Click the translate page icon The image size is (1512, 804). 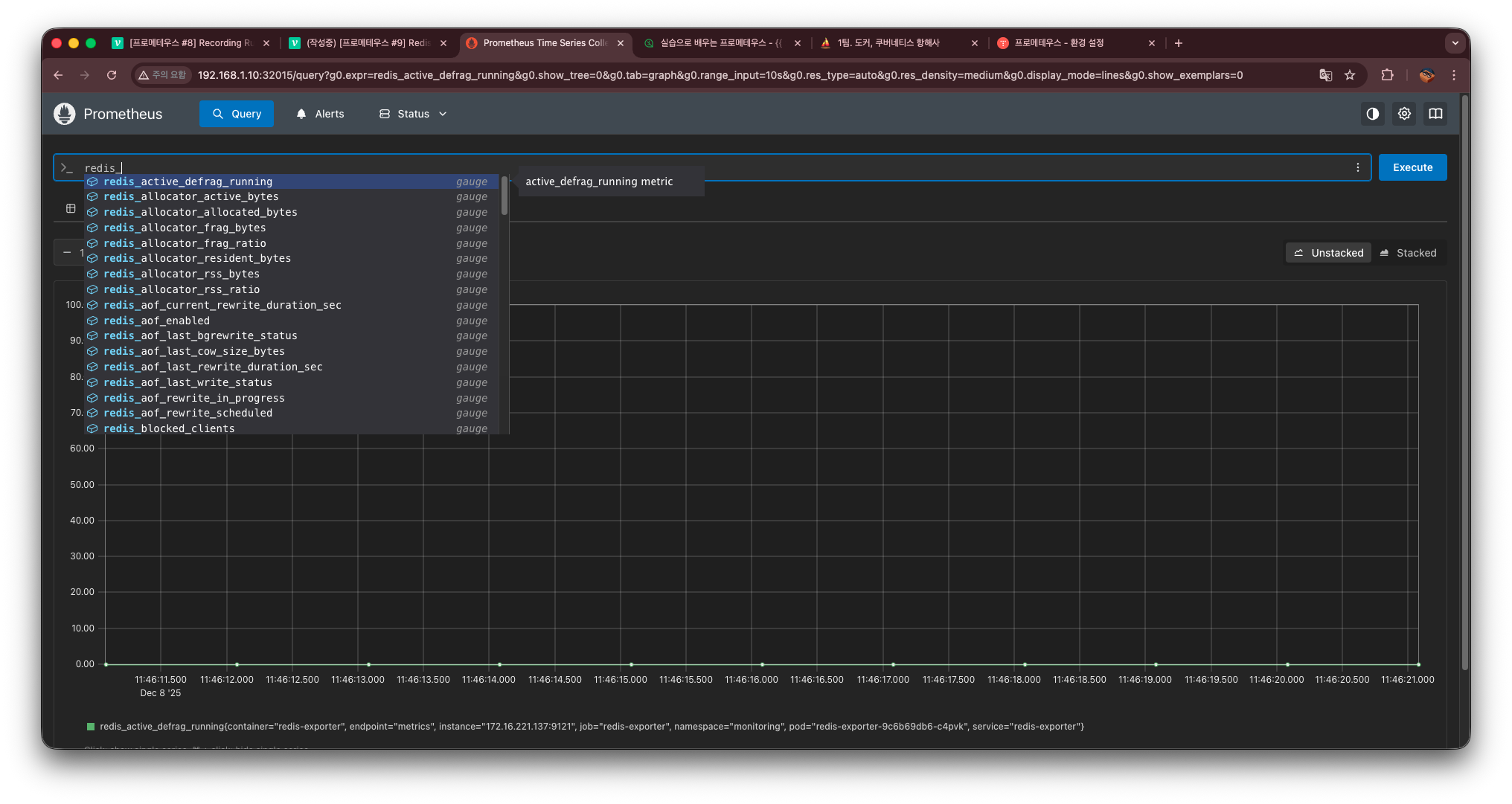click(1325, 75)
